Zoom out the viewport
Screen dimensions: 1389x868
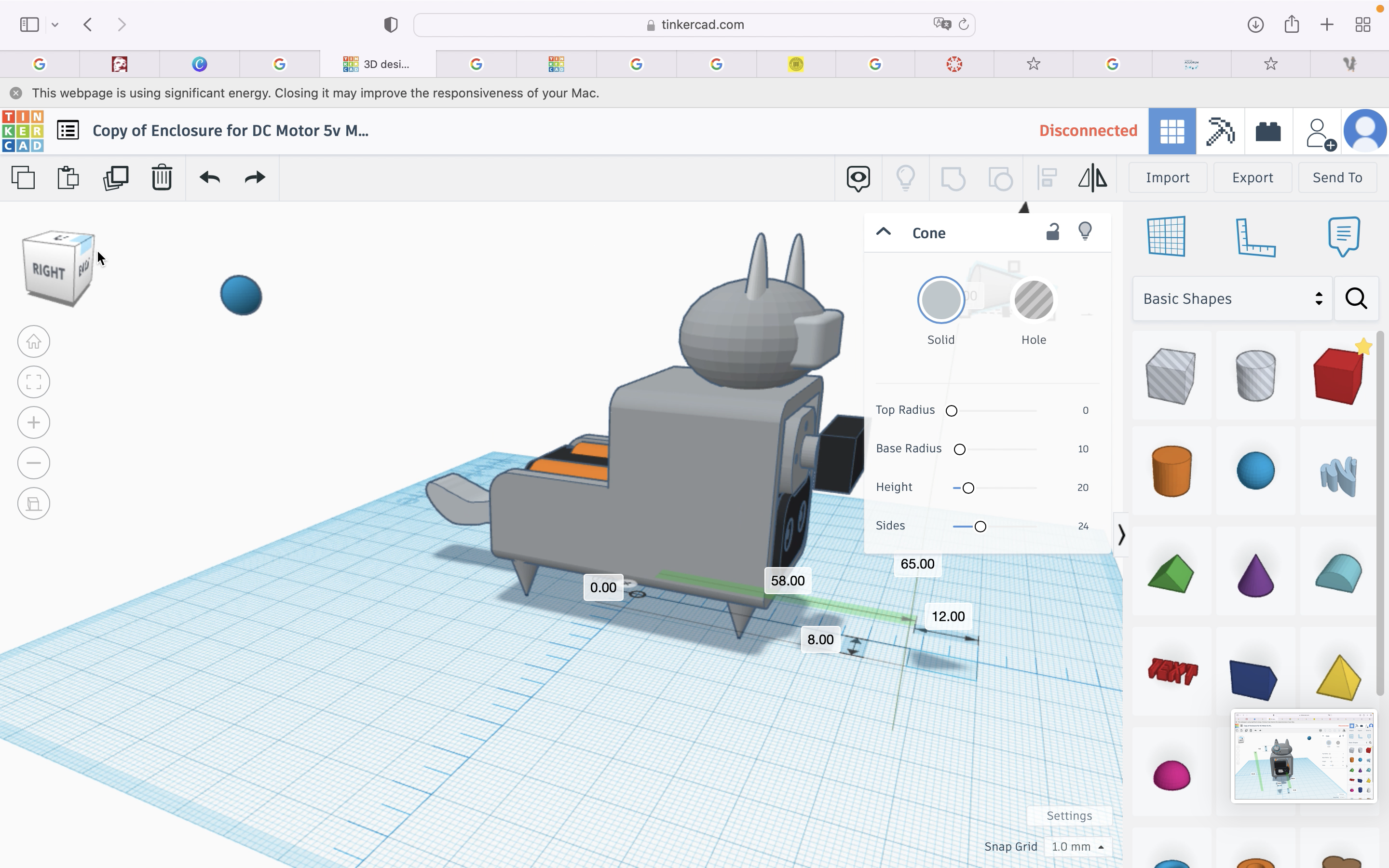click(x=34, y=463)
